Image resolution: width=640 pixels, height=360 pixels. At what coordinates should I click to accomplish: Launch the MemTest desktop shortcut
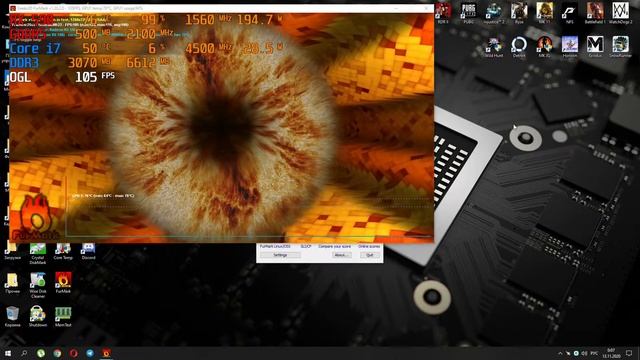click(x=63, y=316)
